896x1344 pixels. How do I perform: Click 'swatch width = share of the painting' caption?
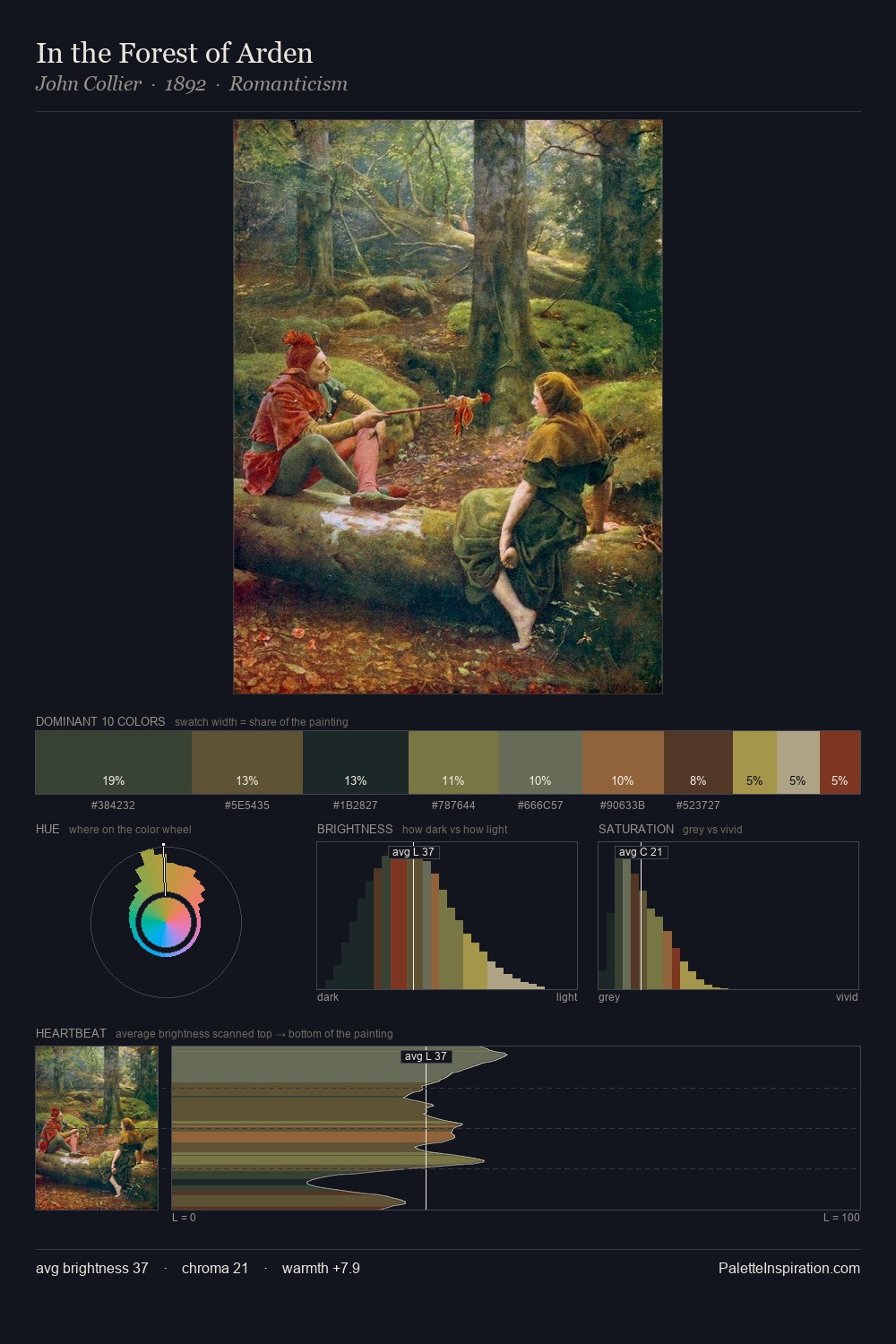click(x=262, y=722)
